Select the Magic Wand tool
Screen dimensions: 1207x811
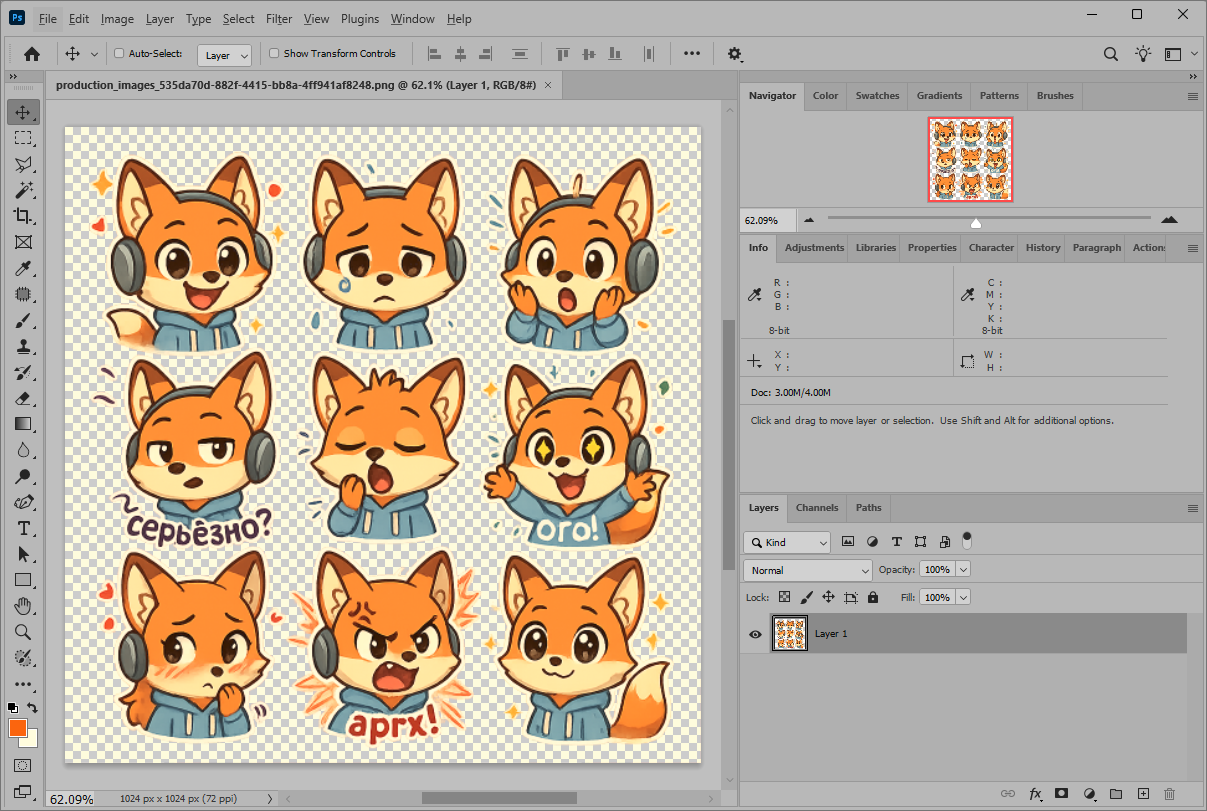[x=23, y=190]
